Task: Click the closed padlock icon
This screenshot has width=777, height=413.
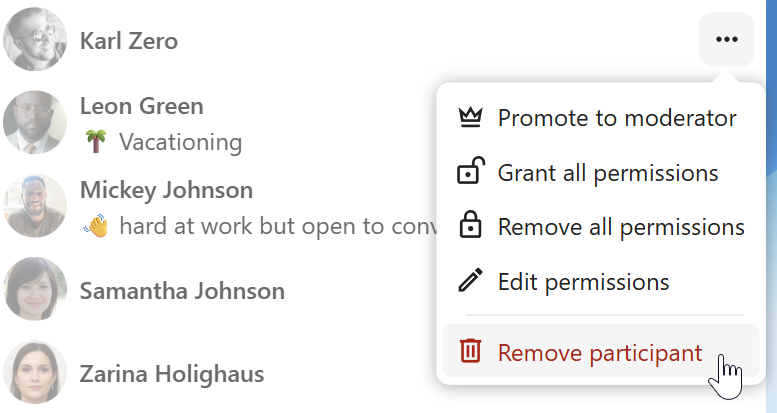Action: coord(469,226)
